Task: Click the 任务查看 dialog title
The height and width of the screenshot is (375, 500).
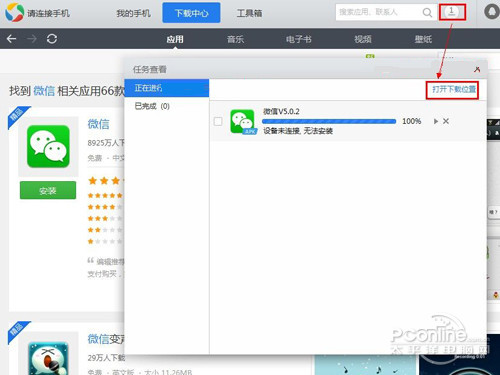Action: coord(150,70)
